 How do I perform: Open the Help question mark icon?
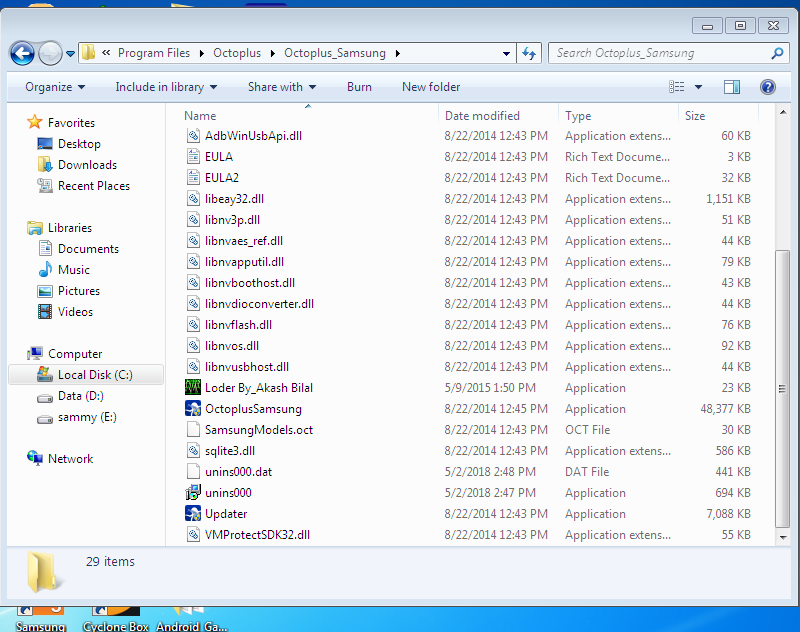pyautogui.click(x=768, y=87)
